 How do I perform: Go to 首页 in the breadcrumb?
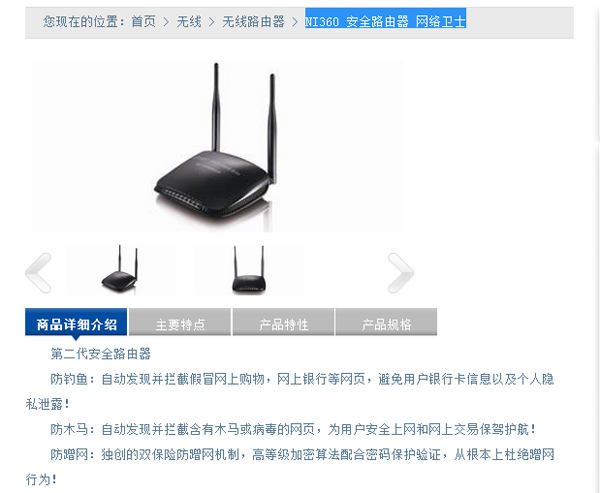[143, 21]
